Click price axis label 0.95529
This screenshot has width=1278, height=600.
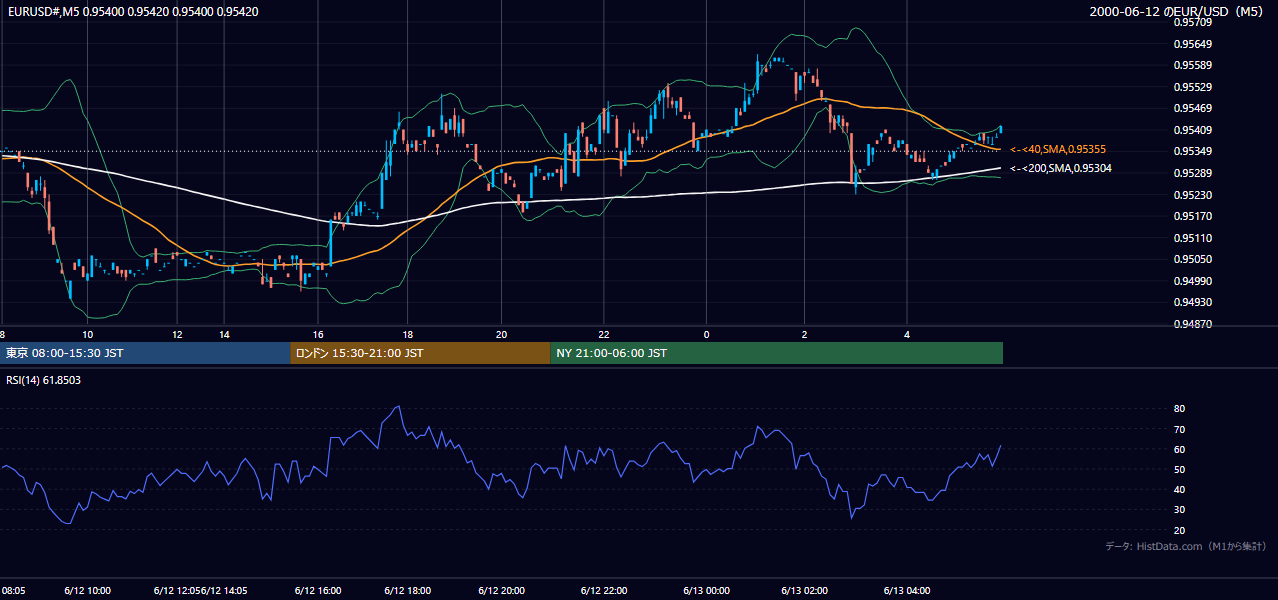(1193, 87)
